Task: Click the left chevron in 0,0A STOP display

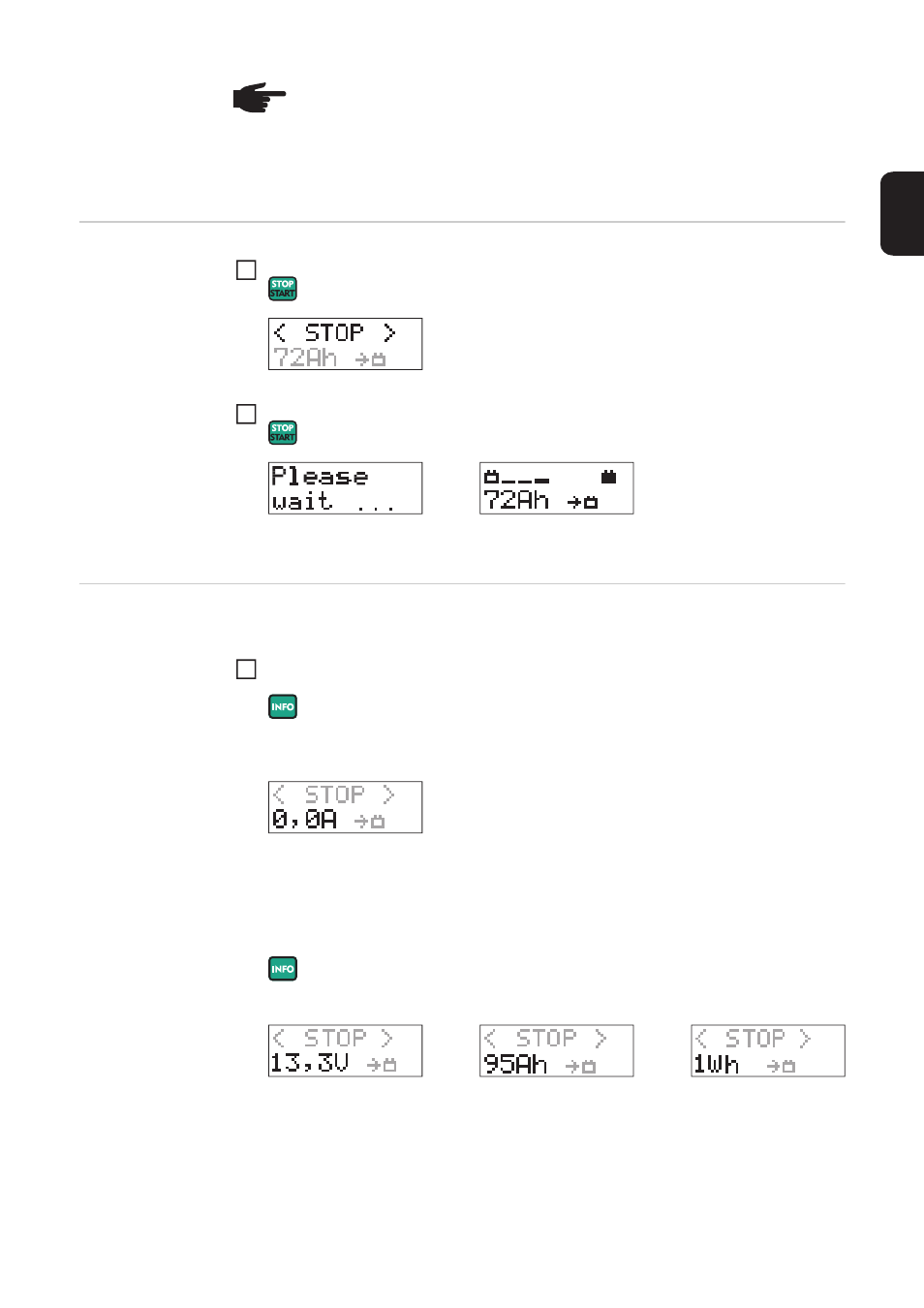Action: pyautogui.click(x=279, y=794)
